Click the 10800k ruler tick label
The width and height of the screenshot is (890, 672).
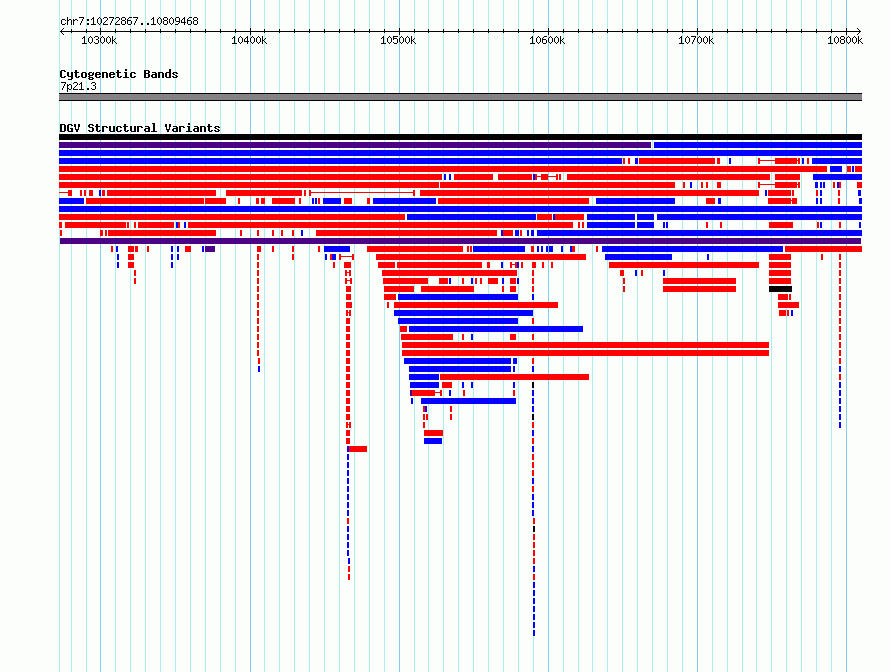[845, 40]
